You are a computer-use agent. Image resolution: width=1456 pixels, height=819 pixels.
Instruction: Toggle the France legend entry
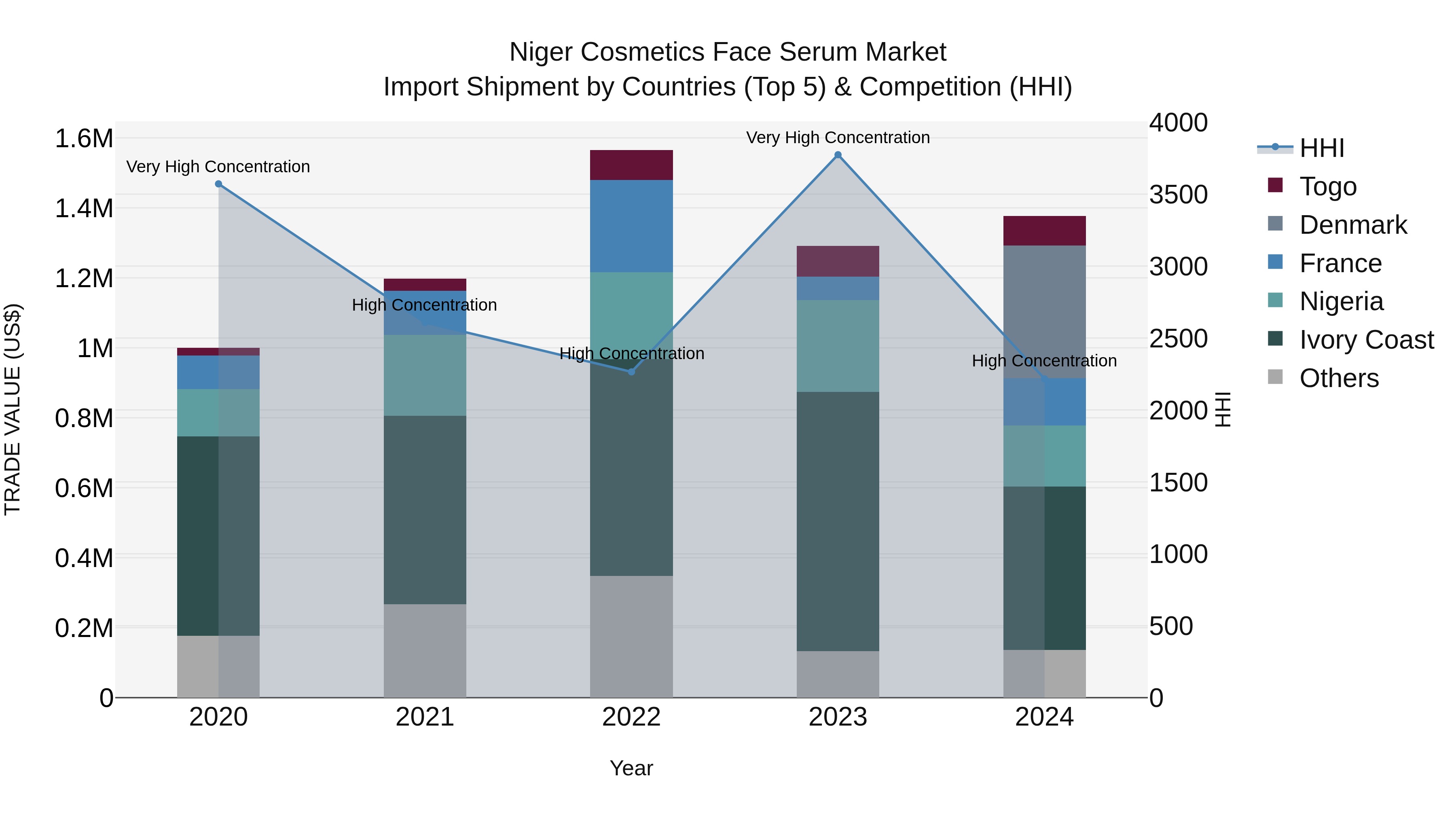tap(1325, 263)
